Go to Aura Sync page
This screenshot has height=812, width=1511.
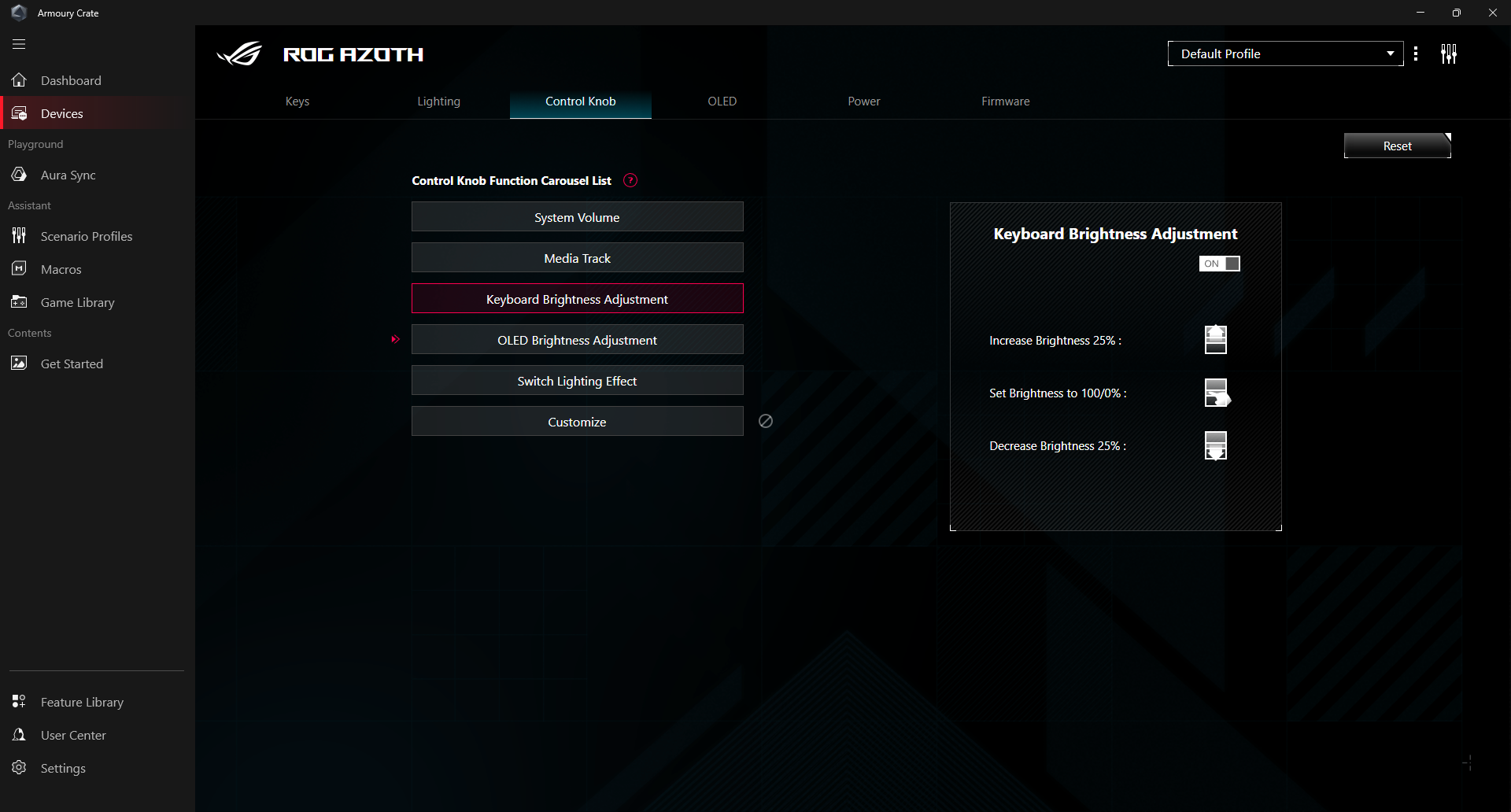pos(98,175)
